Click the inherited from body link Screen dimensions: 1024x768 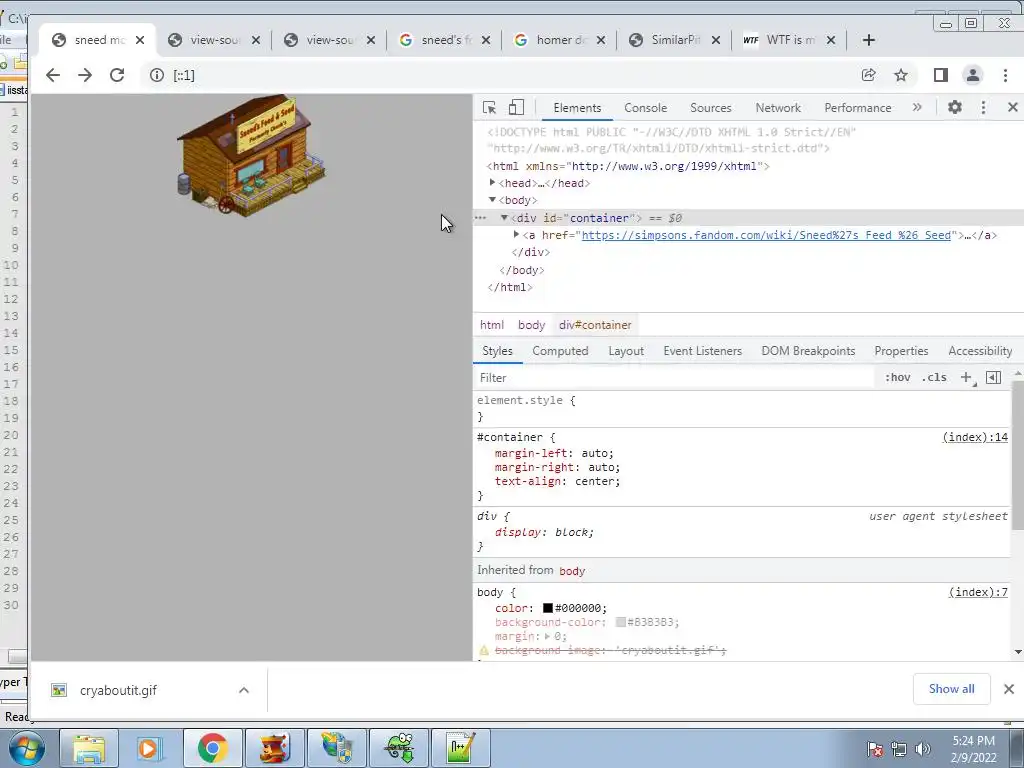(x=572, y=571)
